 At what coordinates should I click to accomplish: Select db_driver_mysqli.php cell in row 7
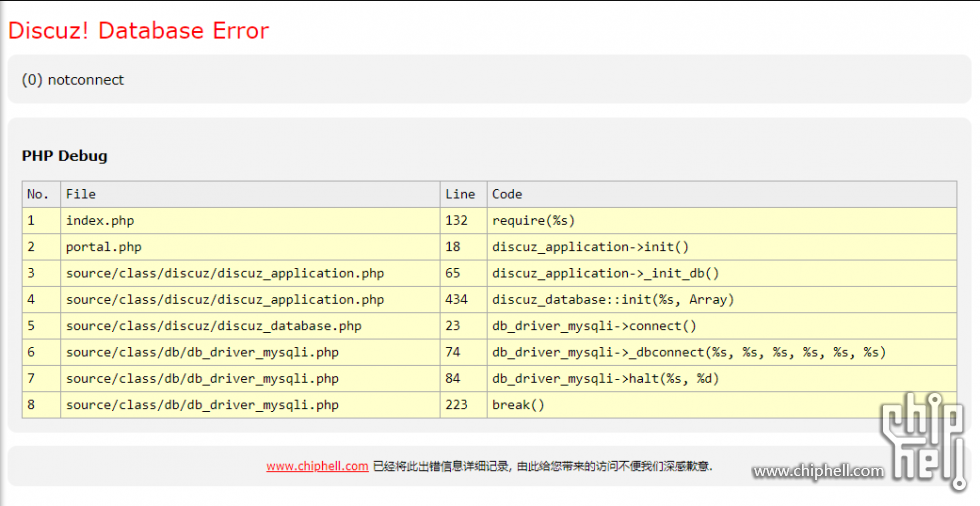click(250, 378)
